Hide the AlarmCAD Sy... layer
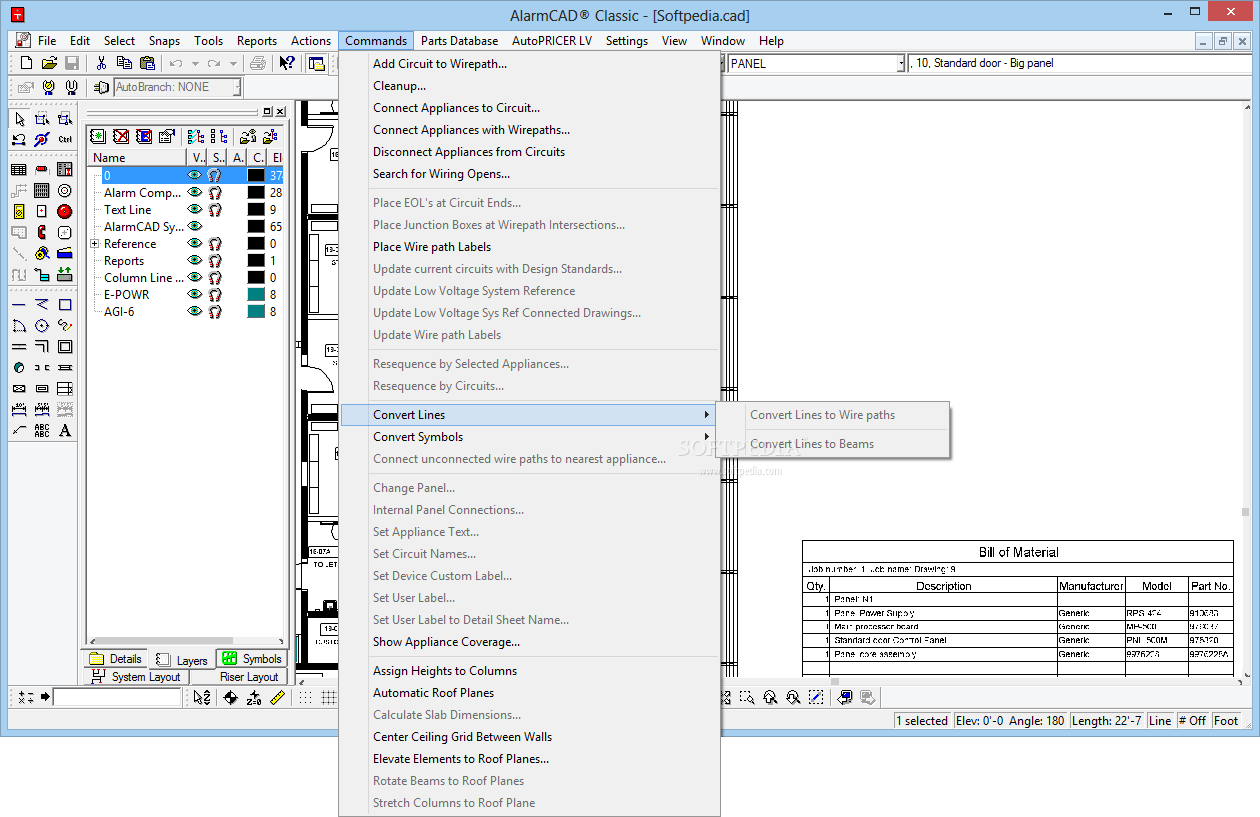Viewport: 1260px width, 817px height. point(195,226)
